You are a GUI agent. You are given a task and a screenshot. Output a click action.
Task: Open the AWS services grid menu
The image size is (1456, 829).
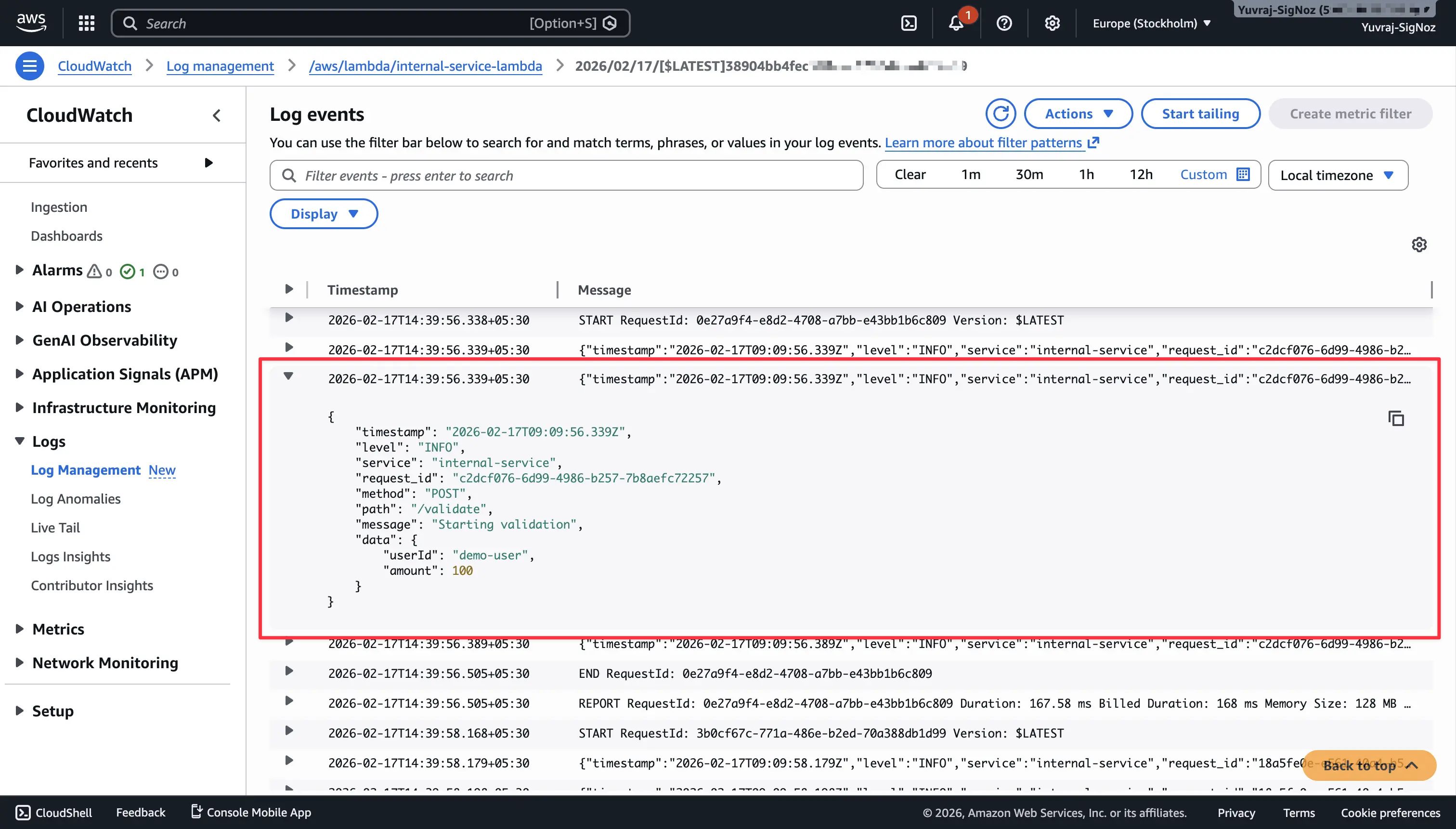(x=87, y=23)
